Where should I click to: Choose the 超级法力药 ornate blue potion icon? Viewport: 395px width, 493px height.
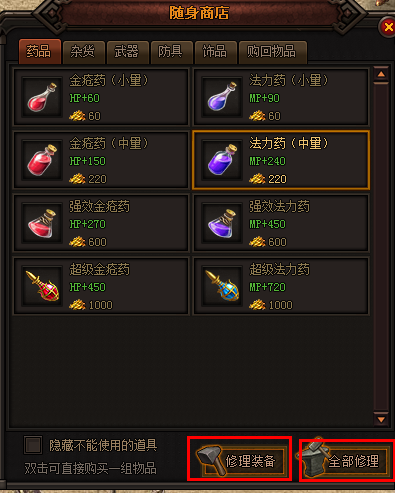click(222, 286)
